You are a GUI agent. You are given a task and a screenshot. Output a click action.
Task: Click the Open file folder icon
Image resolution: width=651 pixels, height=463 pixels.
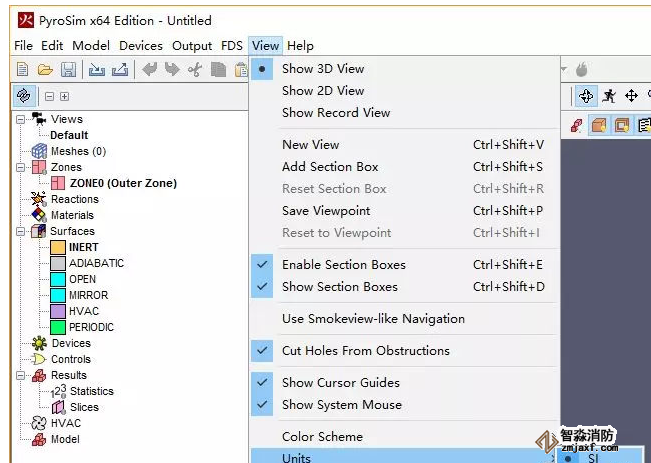45,69
